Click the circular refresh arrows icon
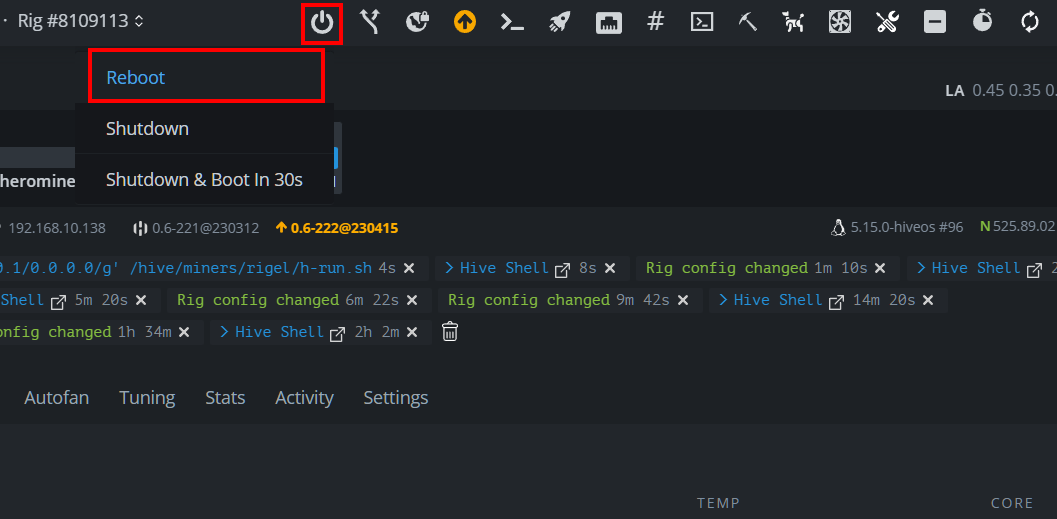This screenshot has height=519, width=1057. [1029, 22]
